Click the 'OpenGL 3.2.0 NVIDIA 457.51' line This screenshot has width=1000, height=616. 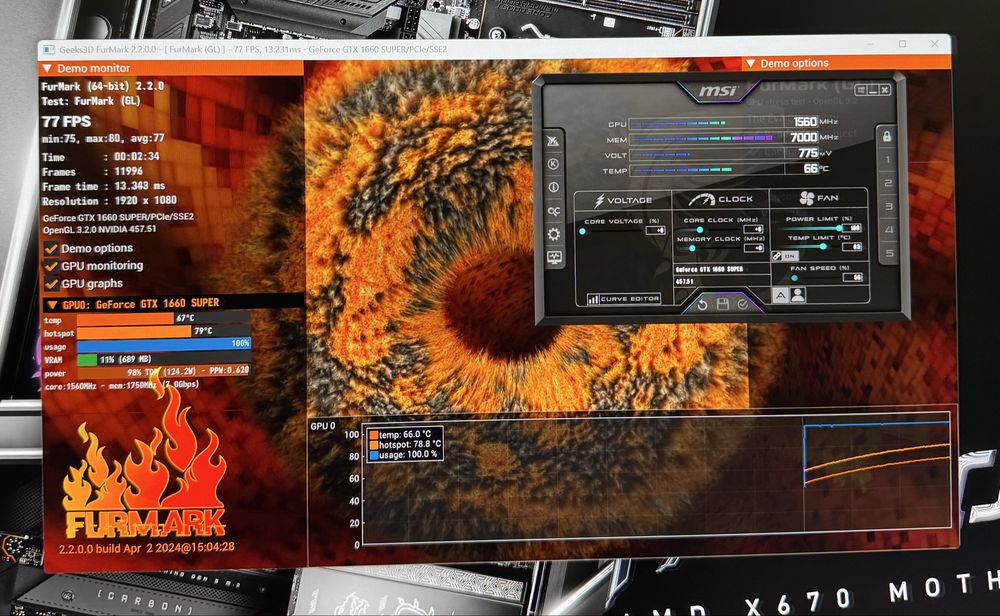tap(99, 230)
